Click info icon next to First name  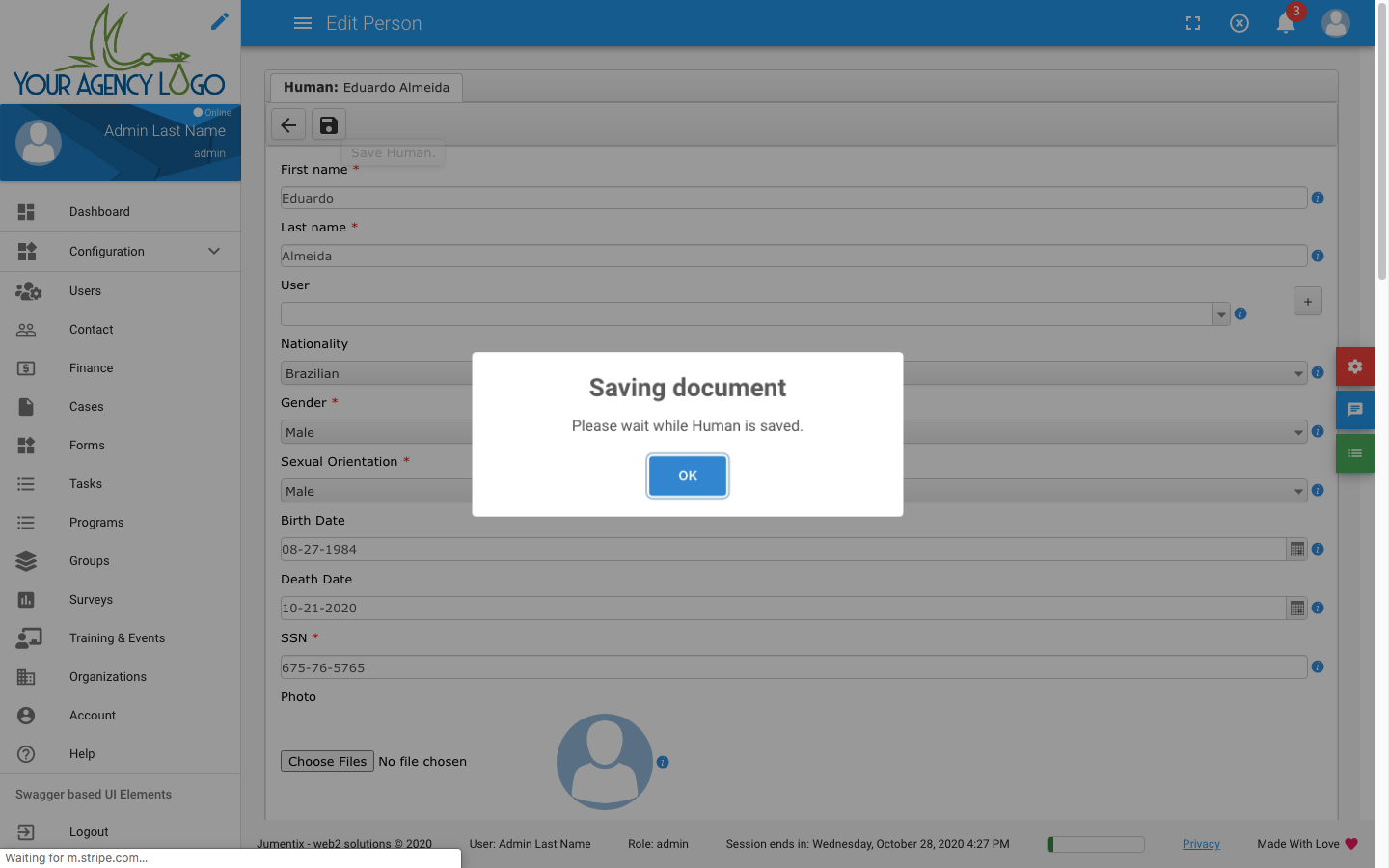(1318, 198)
